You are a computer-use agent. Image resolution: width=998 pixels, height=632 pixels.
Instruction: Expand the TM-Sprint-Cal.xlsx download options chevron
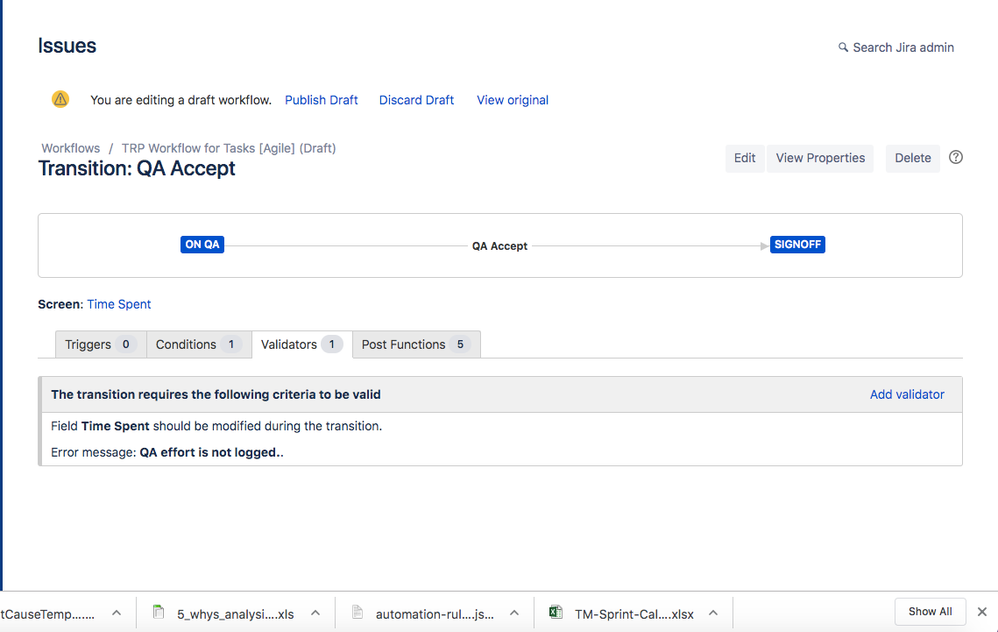tap(713, 613)
